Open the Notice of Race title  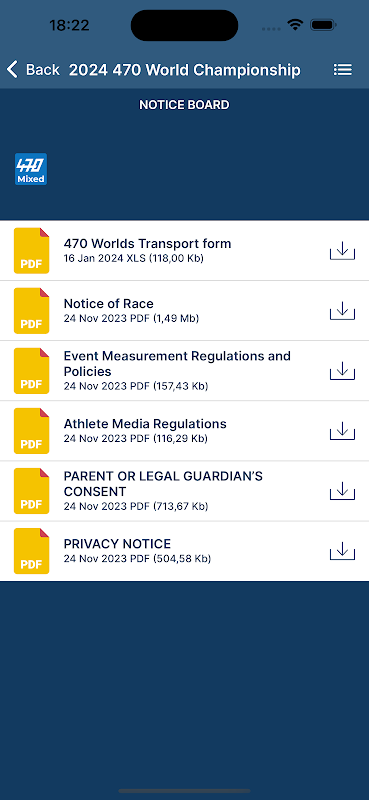pyautogui.click(x=108, y=304)
